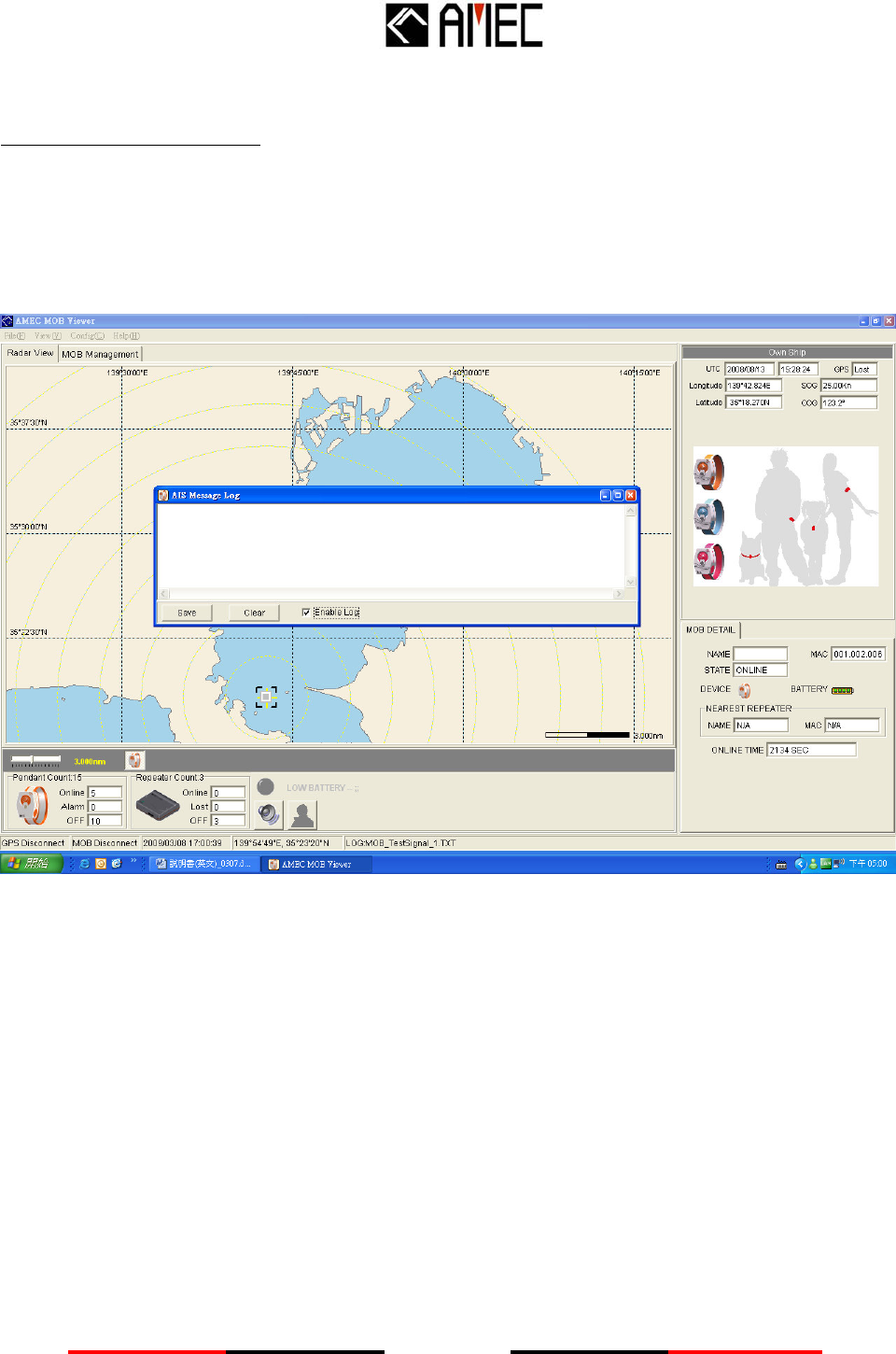896x1354 pixels.
Task: Click the COG field showing 123.2°
Action: (x=848, y=402)
